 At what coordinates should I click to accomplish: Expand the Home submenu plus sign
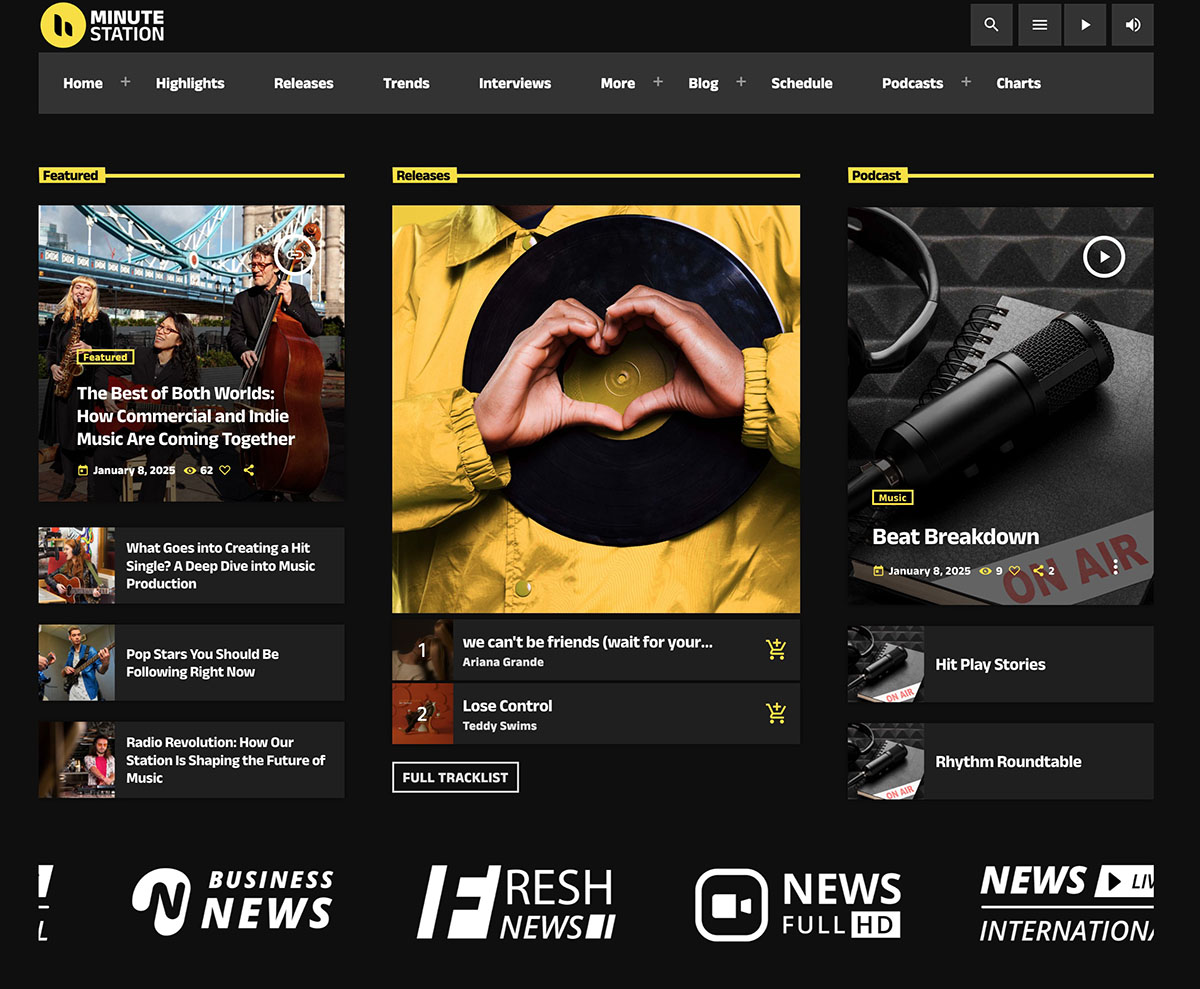point(125,82)
